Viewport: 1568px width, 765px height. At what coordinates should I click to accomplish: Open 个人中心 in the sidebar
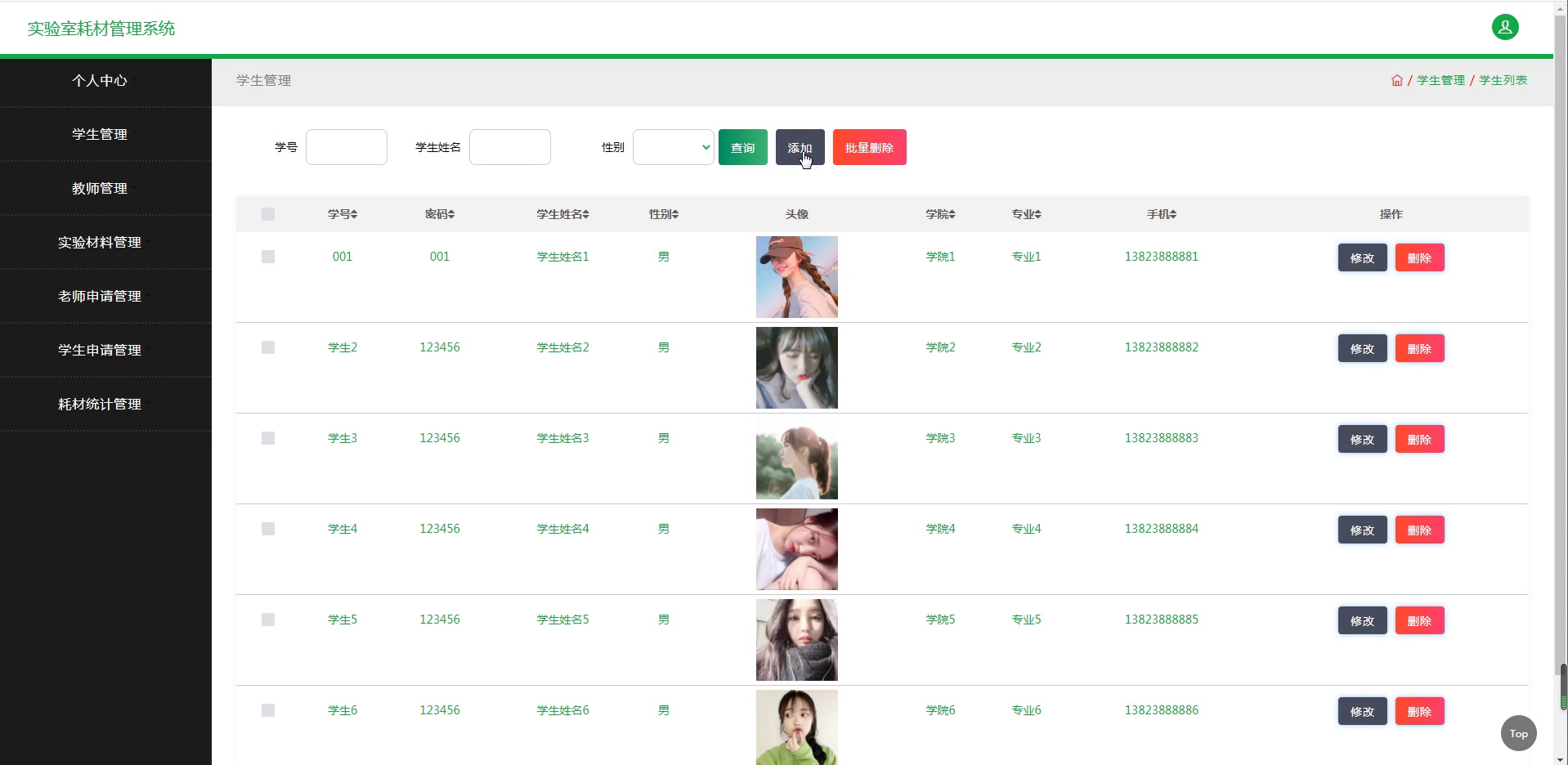pos(100,80)
